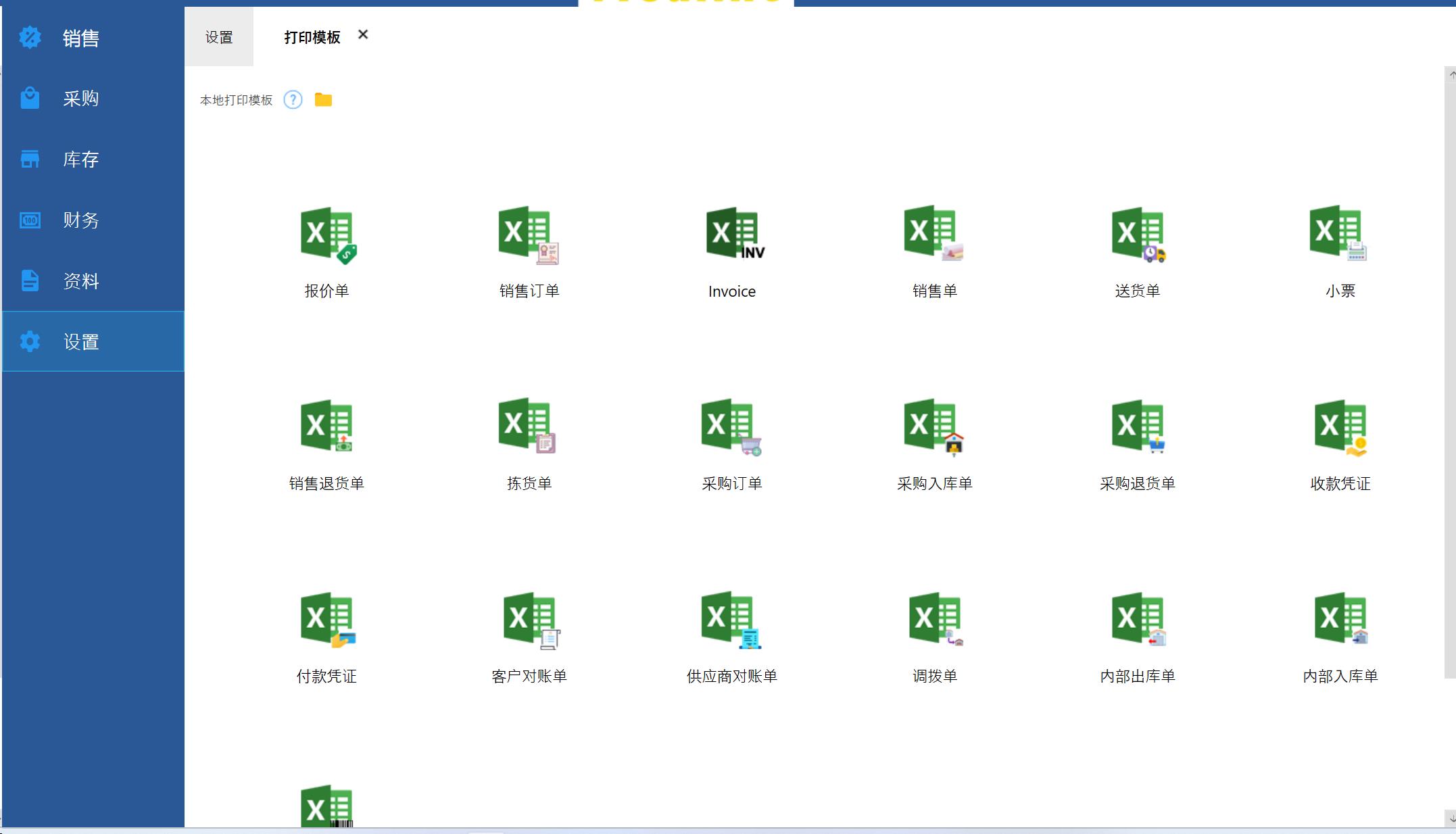Open the 采购入库单 template icon
Screen dimensions: 1456x834
(934, 426)
